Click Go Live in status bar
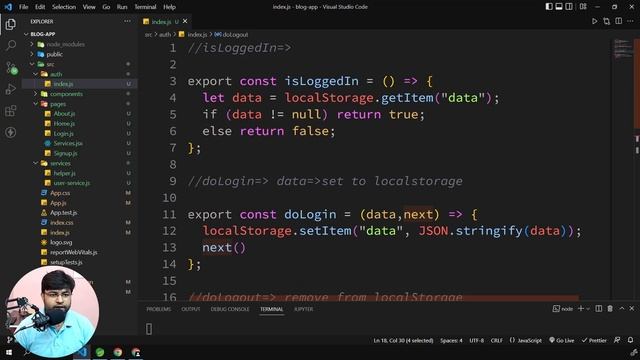The image size is (640, 360). click(562, 340)
